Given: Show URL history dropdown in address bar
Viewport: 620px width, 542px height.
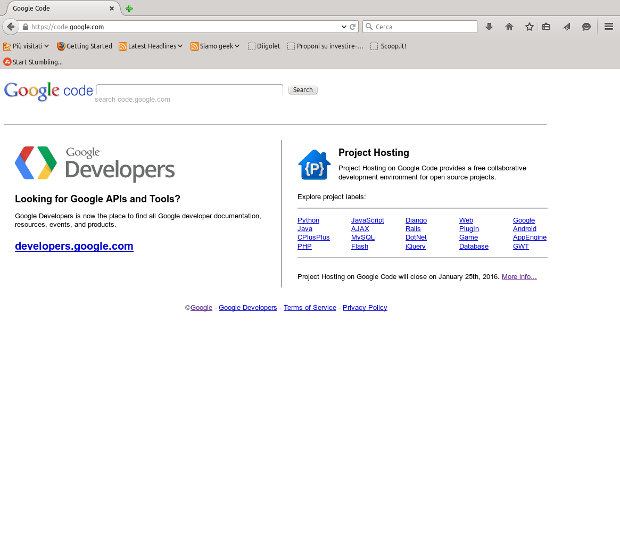Looking at the screenshot, I should 343,27.
